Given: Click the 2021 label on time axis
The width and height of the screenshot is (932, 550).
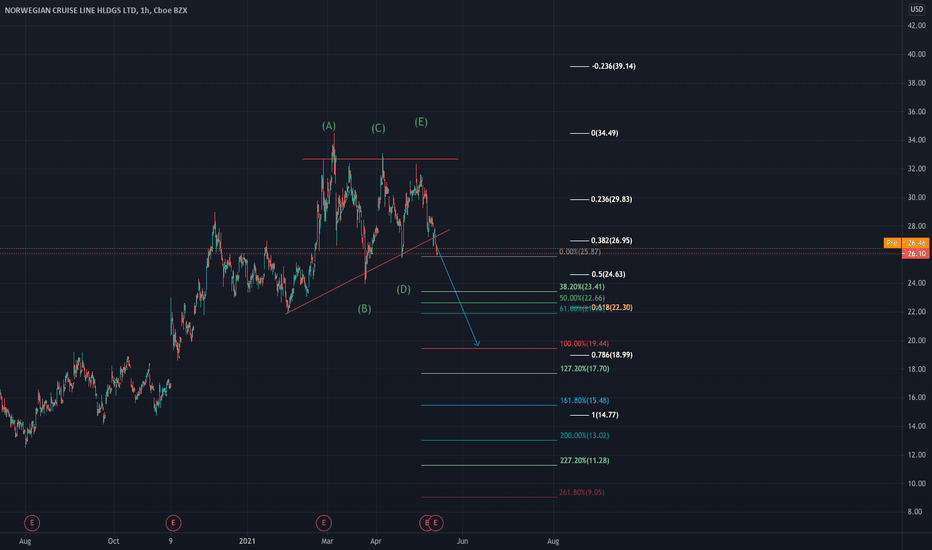Looking at the screenshot, I should pyautogui.click(x=247, y=541).
